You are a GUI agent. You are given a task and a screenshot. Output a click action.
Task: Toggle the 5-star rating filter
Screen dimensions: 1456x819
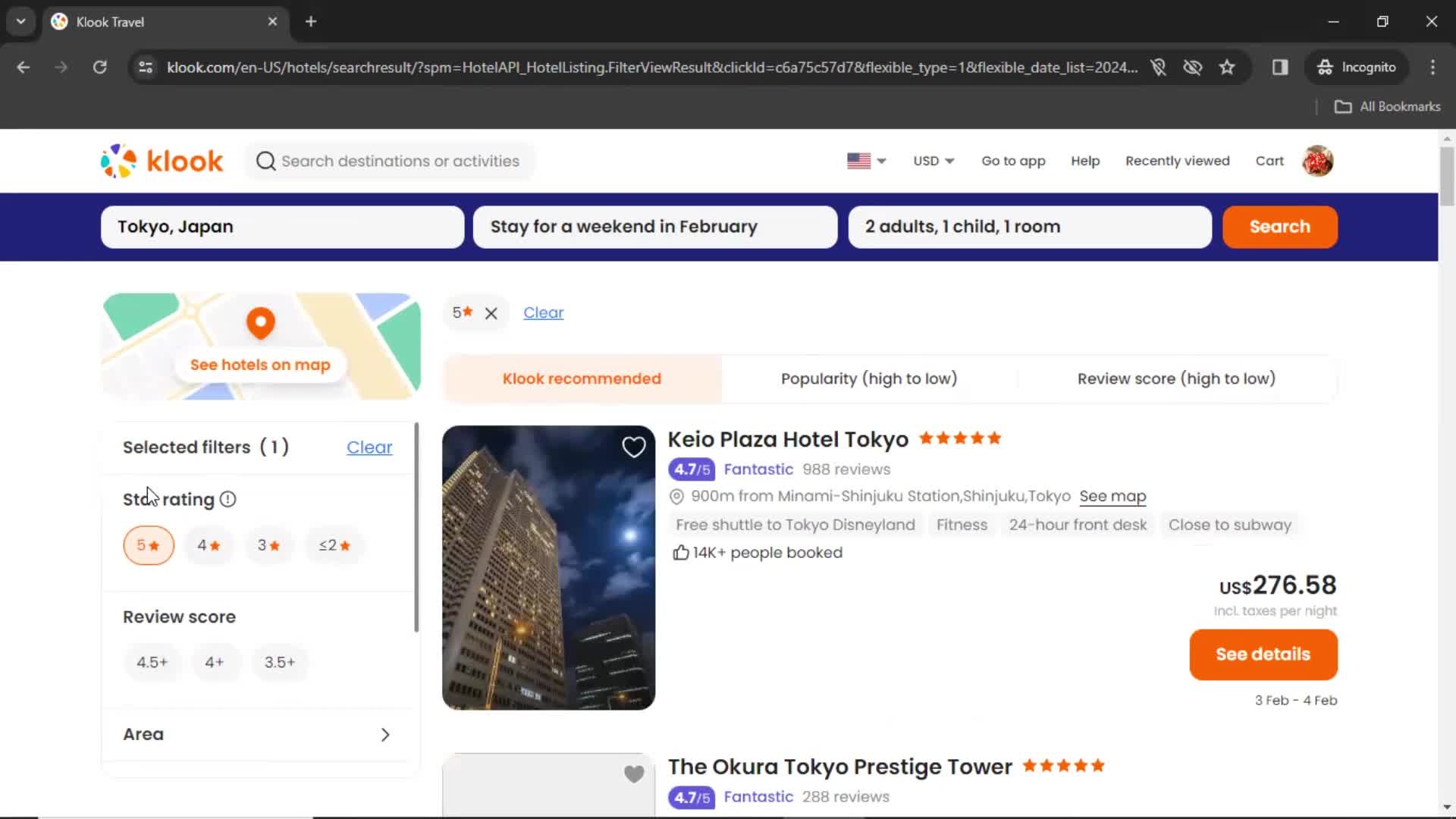click(x=149, y=545)
